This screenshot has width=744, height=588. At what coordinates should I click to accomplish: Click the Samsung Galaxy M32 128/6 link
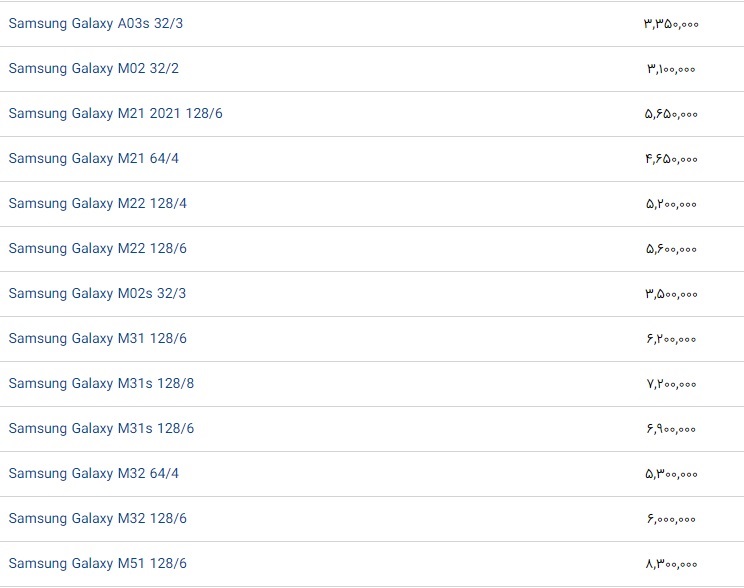click(x=97, y=519)
